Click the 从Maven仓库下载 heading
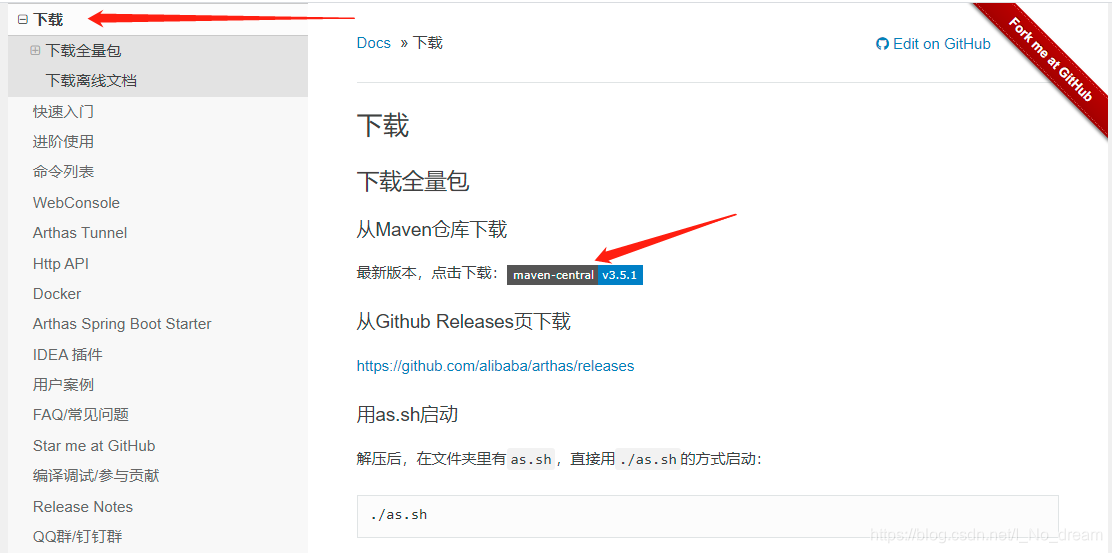 pyautogui.click(x=432, y=230)
